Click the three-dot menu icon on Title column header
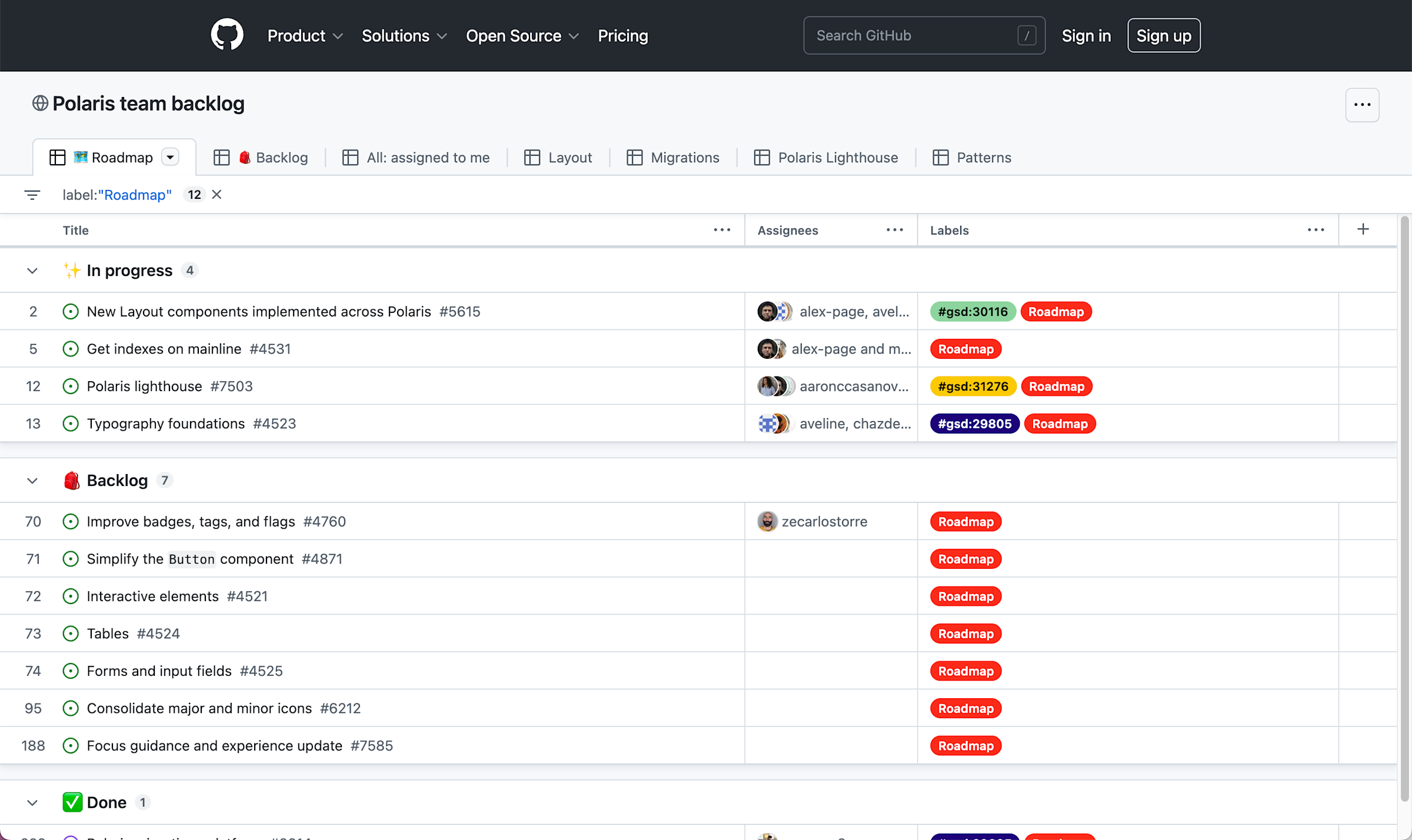This screenshot has width=1412, height=840. 722,229
